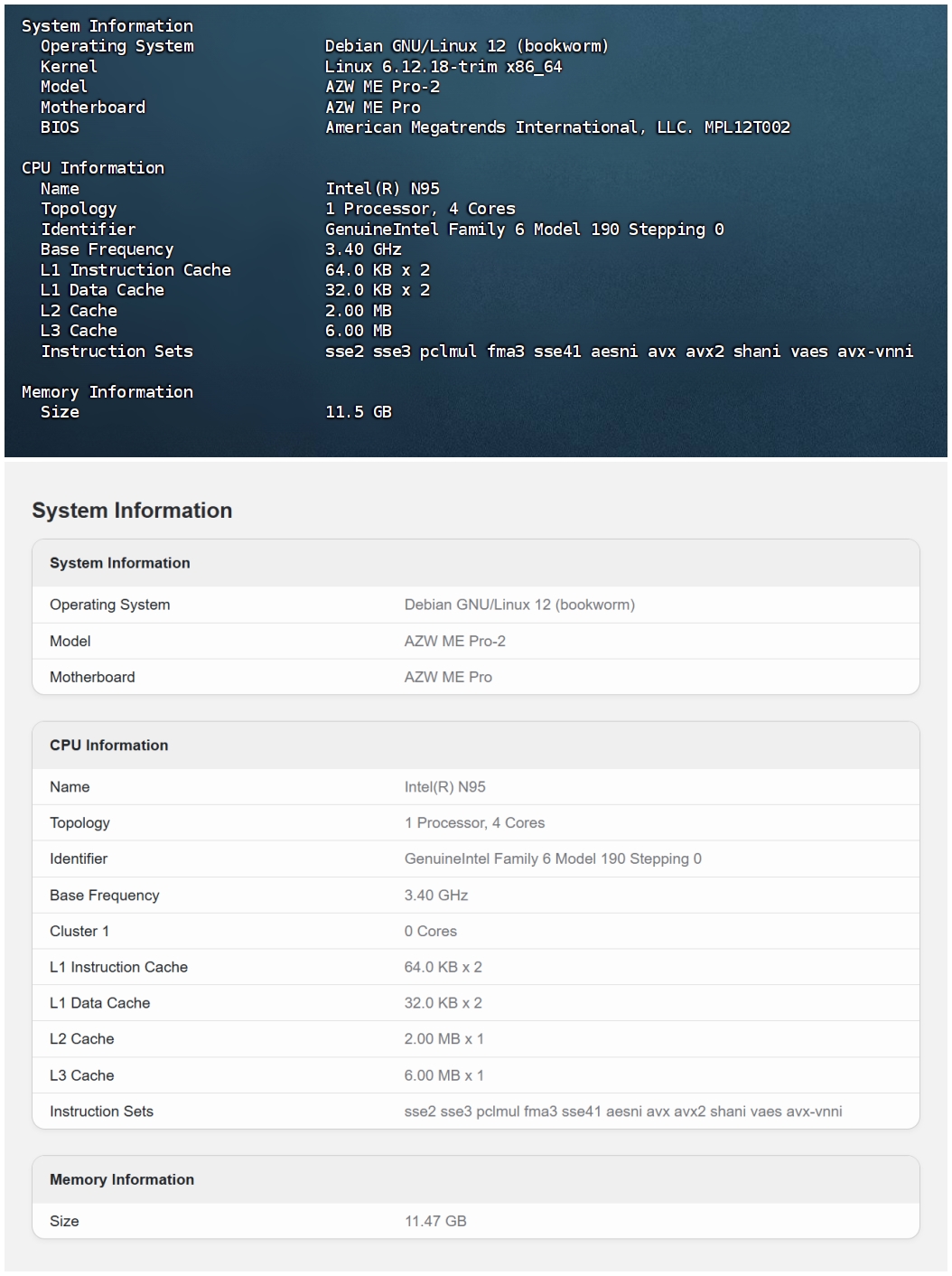Select the terminal's 1 Processor, 4 Cores value
This screenshot has width=952, height=1276.
click(x=420, y=209)
